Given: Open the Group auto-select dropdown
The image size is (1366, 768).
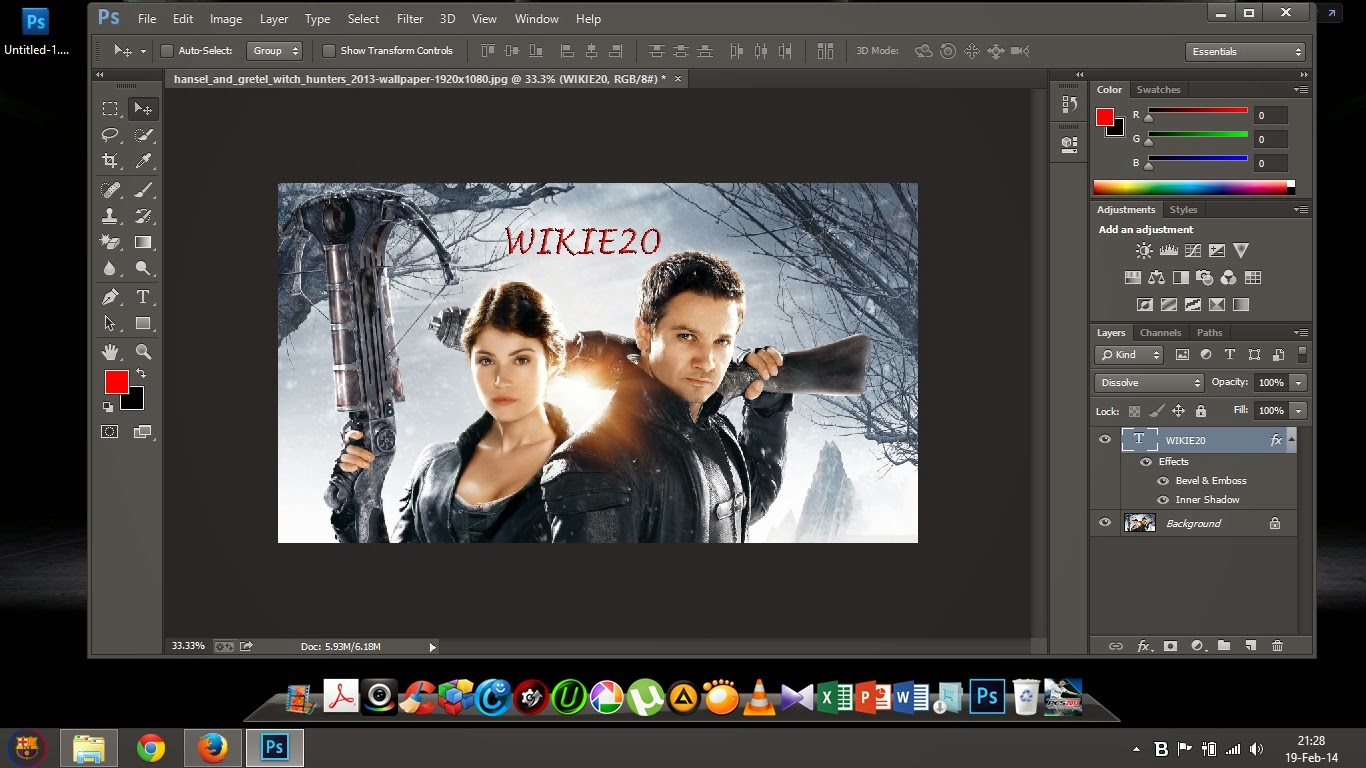Looking at the screenshot, I should 275,51.
